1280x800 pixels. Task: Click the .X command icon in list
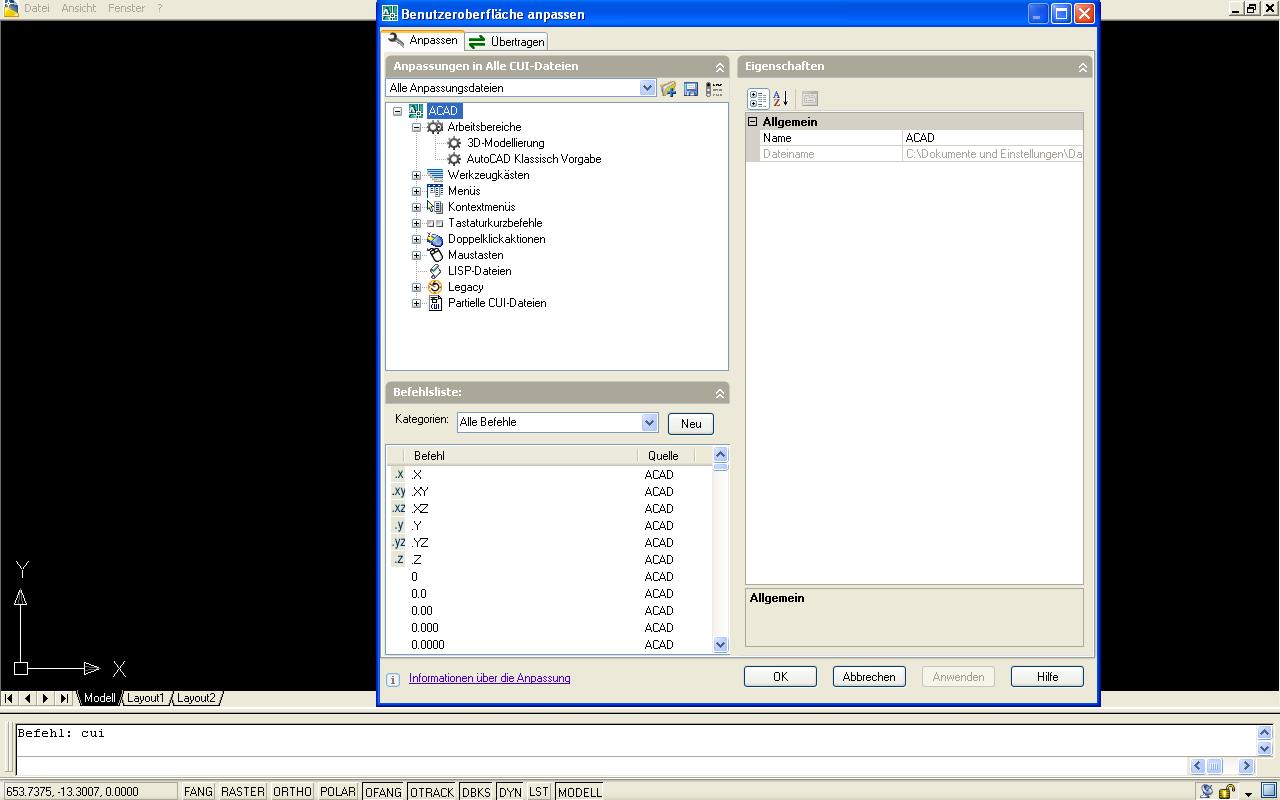coord(398,475)
